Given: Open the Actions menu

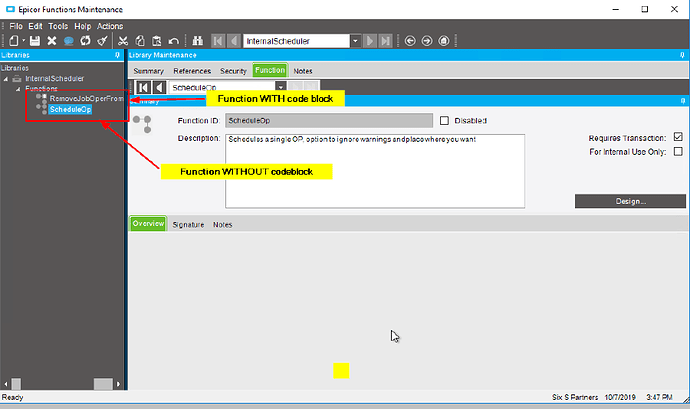Looking at the screenshot, I should tap(110, 26).
